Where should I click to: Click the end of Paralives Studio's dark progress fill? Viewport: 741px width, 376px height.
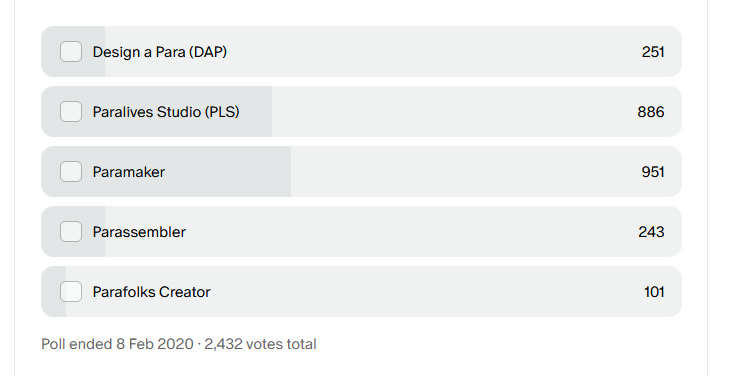(x=269, y=111)
